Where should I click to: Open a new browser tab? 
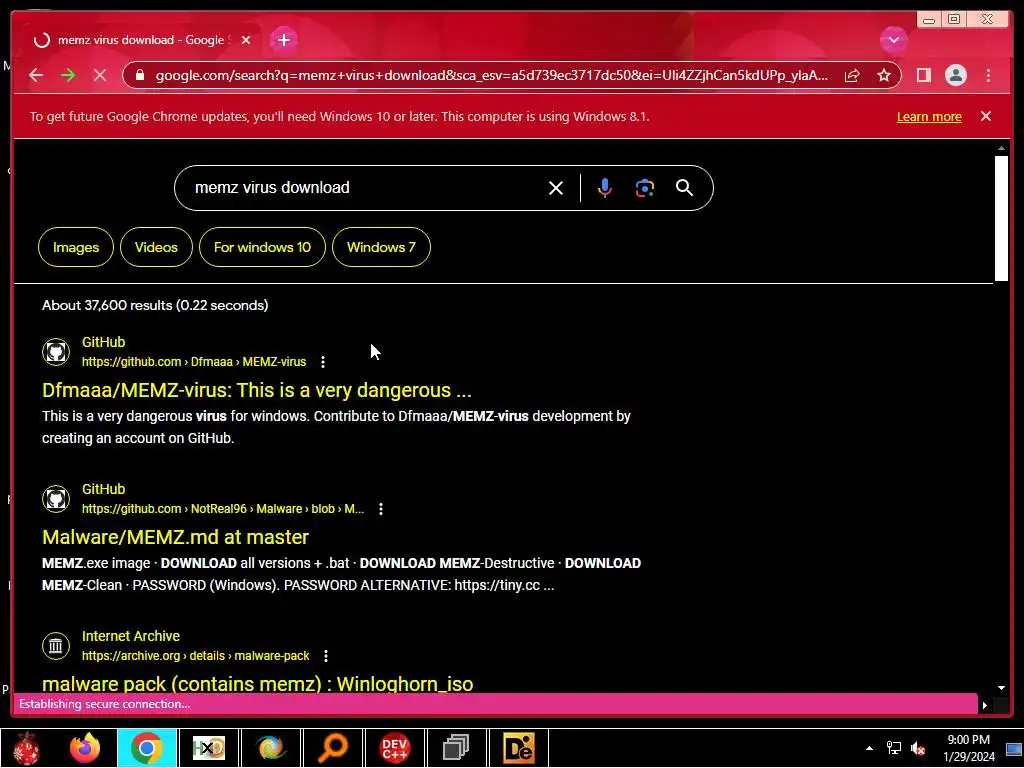[x=283, y=40]
